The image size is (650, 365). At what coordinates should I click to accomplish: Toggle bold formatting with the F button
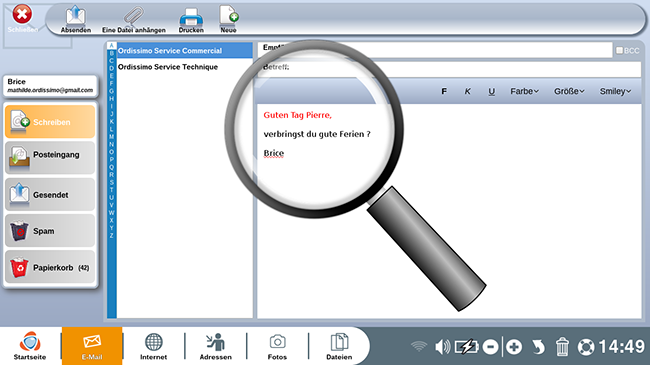tap(444, 91)
